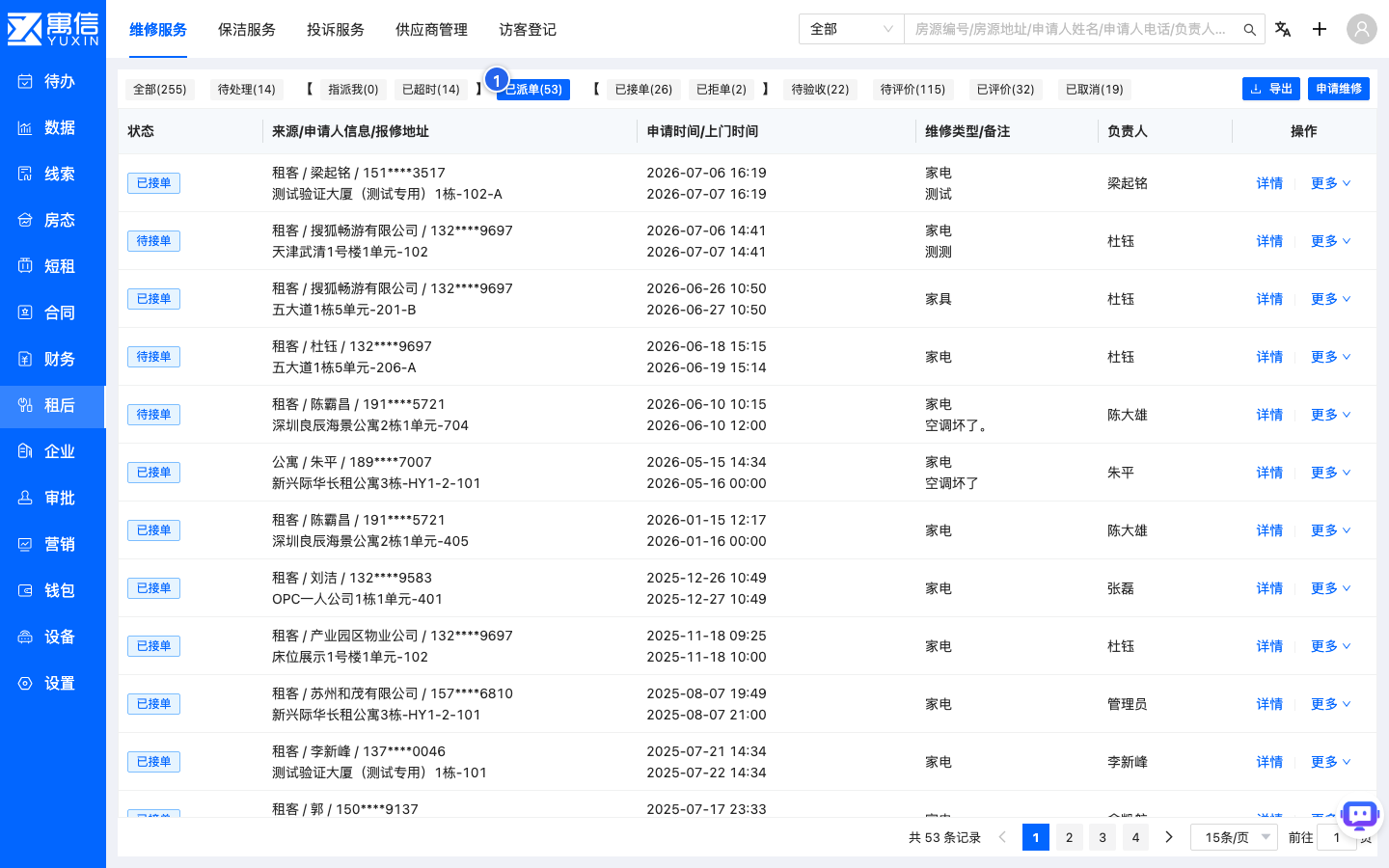
Task: Open the 数据 chart icon in sidebar
Action: (25, 127)
